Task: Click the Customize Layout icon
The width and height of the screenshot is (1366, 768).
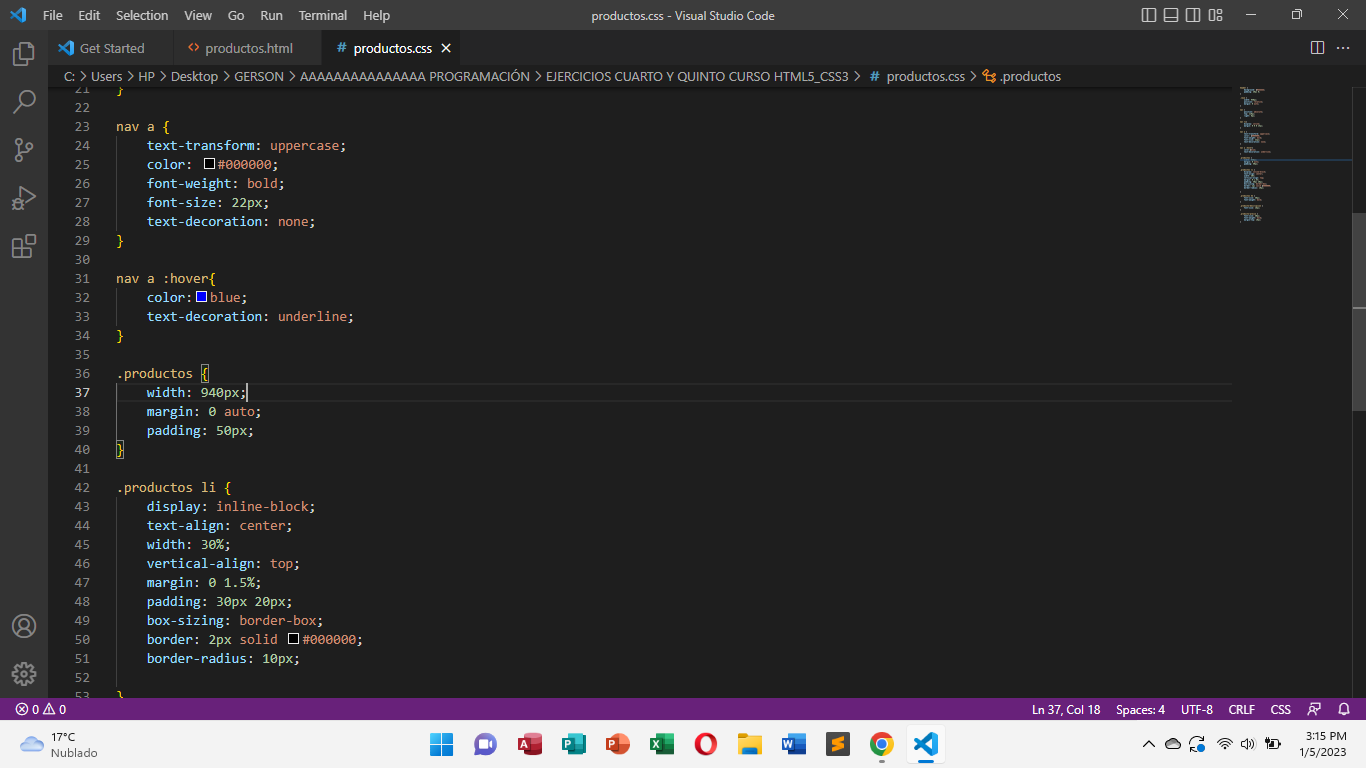Action: [1216, 15]
